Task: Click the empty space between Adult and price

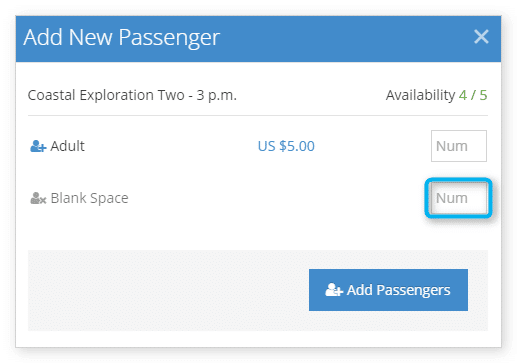Action: coord(170,146)
